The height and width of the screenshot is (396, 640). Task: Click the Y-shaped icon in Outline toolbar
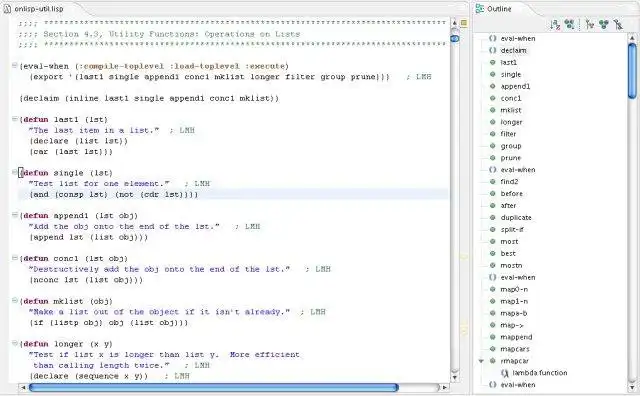(589, 24)
